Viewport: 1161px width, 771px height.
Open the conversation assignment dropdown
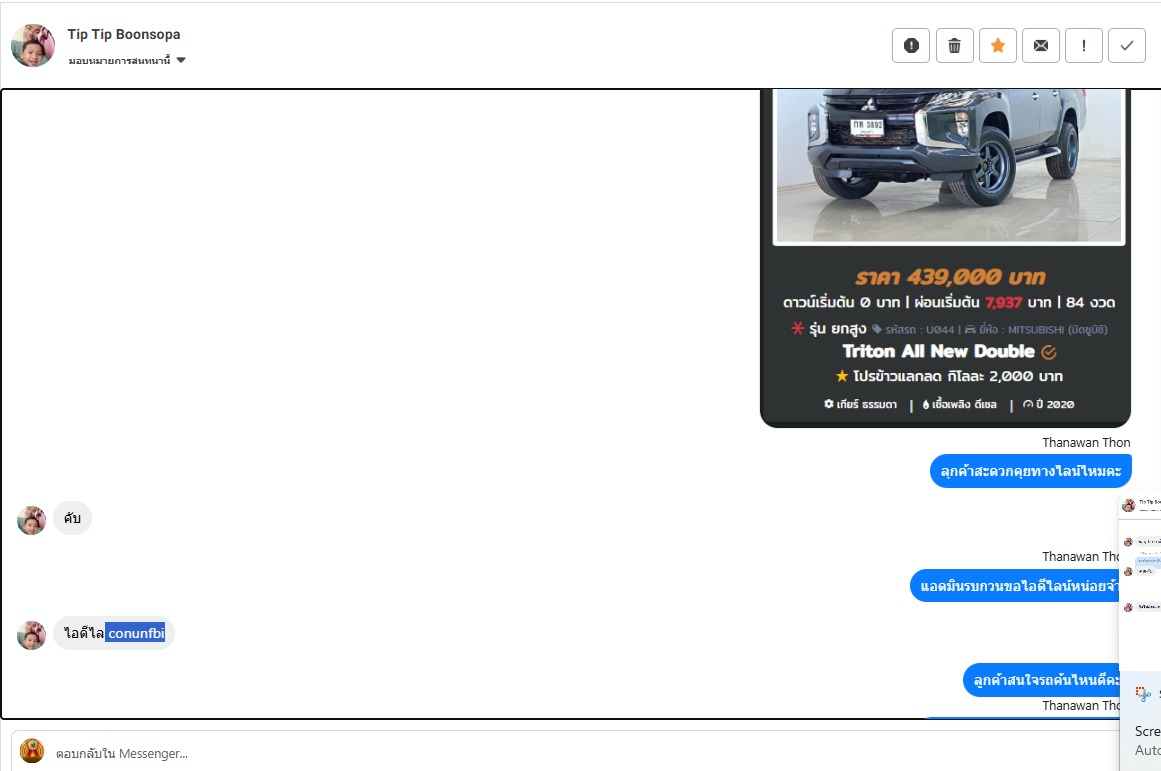127,61
